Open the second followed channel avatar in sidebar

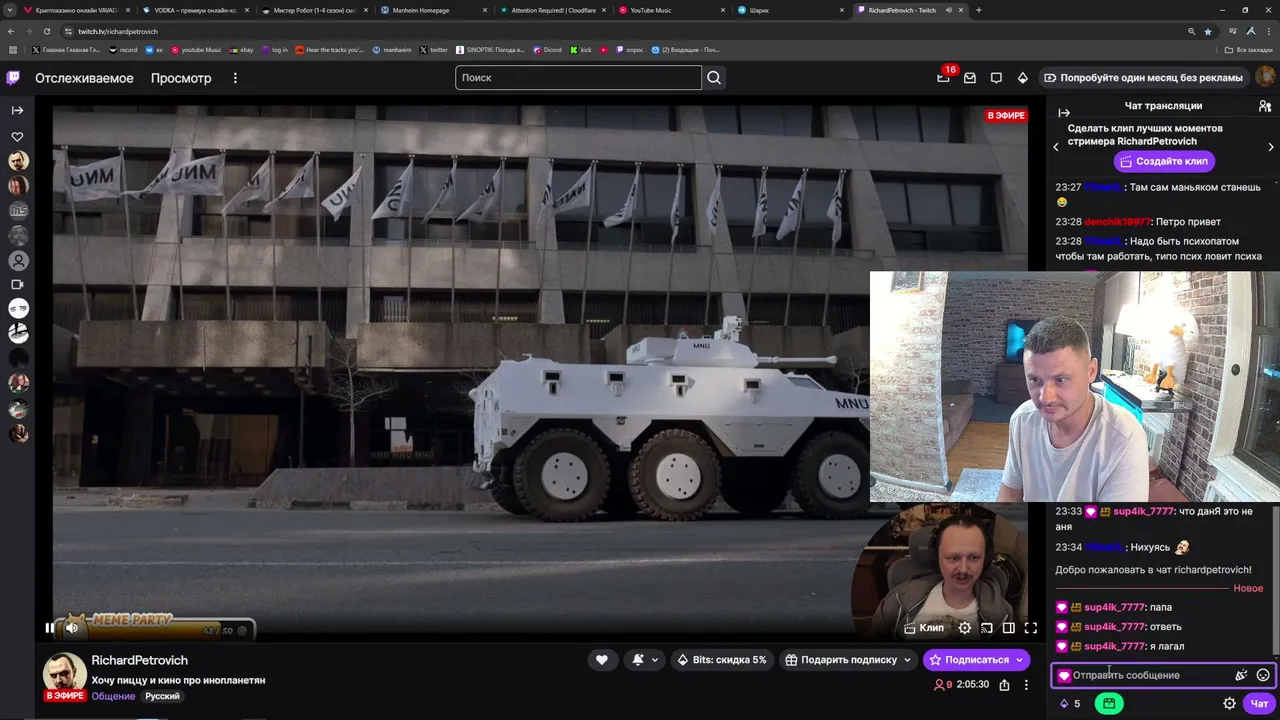click(18, 186)
